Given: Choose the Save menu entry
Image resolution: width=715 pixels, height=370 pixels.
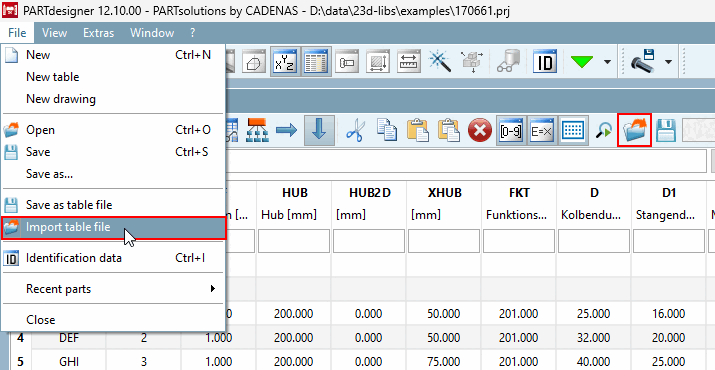Looking at the screenshot, I should click(x=113, y=152).
